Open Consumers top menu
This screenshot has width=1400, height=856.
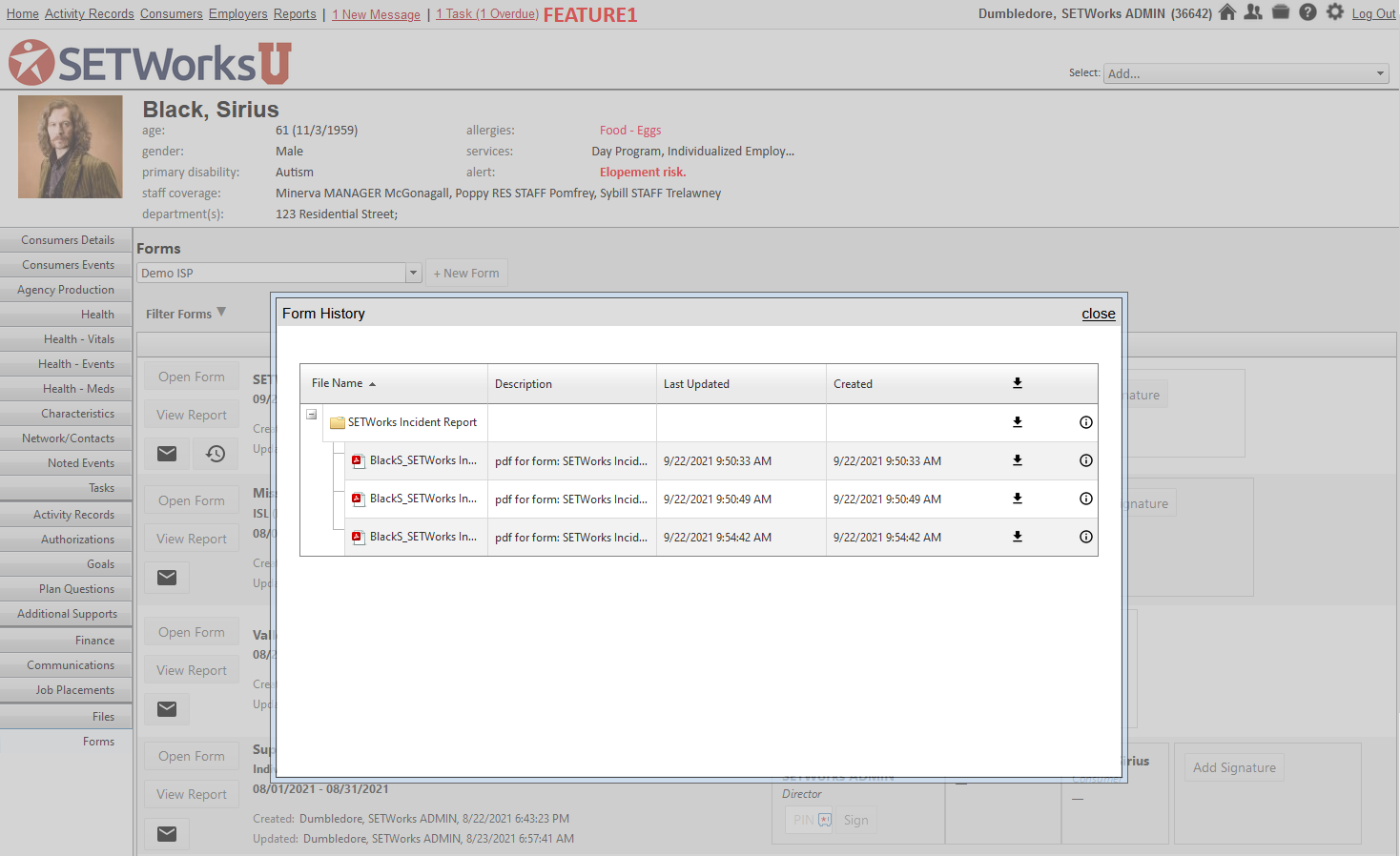(172, 14)
